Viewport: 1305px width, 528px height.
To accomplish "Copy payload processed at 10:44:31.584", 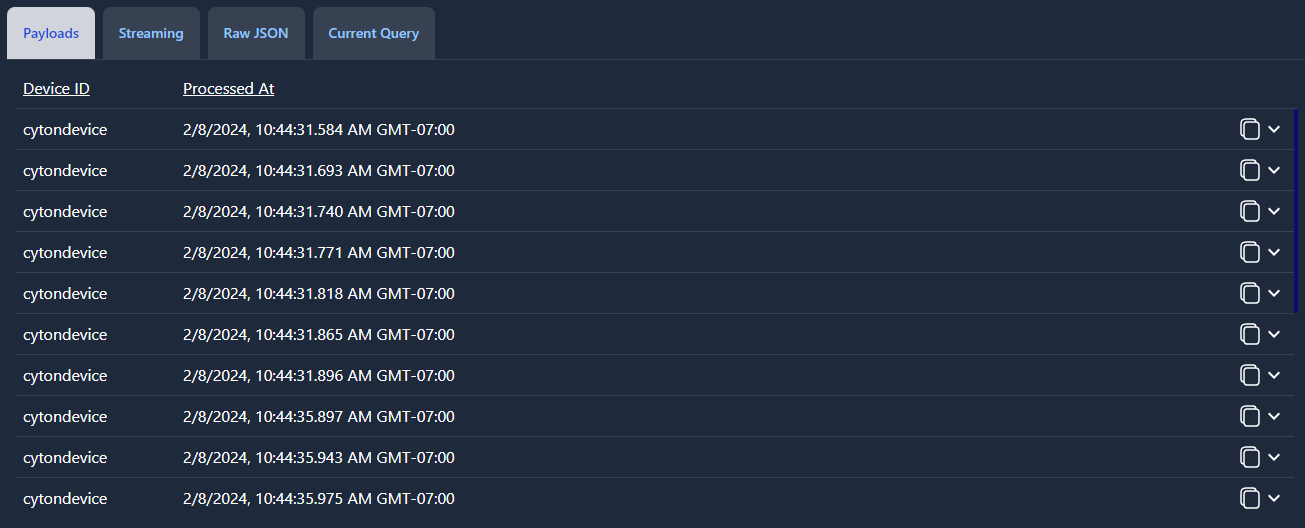I will tap(1249, 129).
